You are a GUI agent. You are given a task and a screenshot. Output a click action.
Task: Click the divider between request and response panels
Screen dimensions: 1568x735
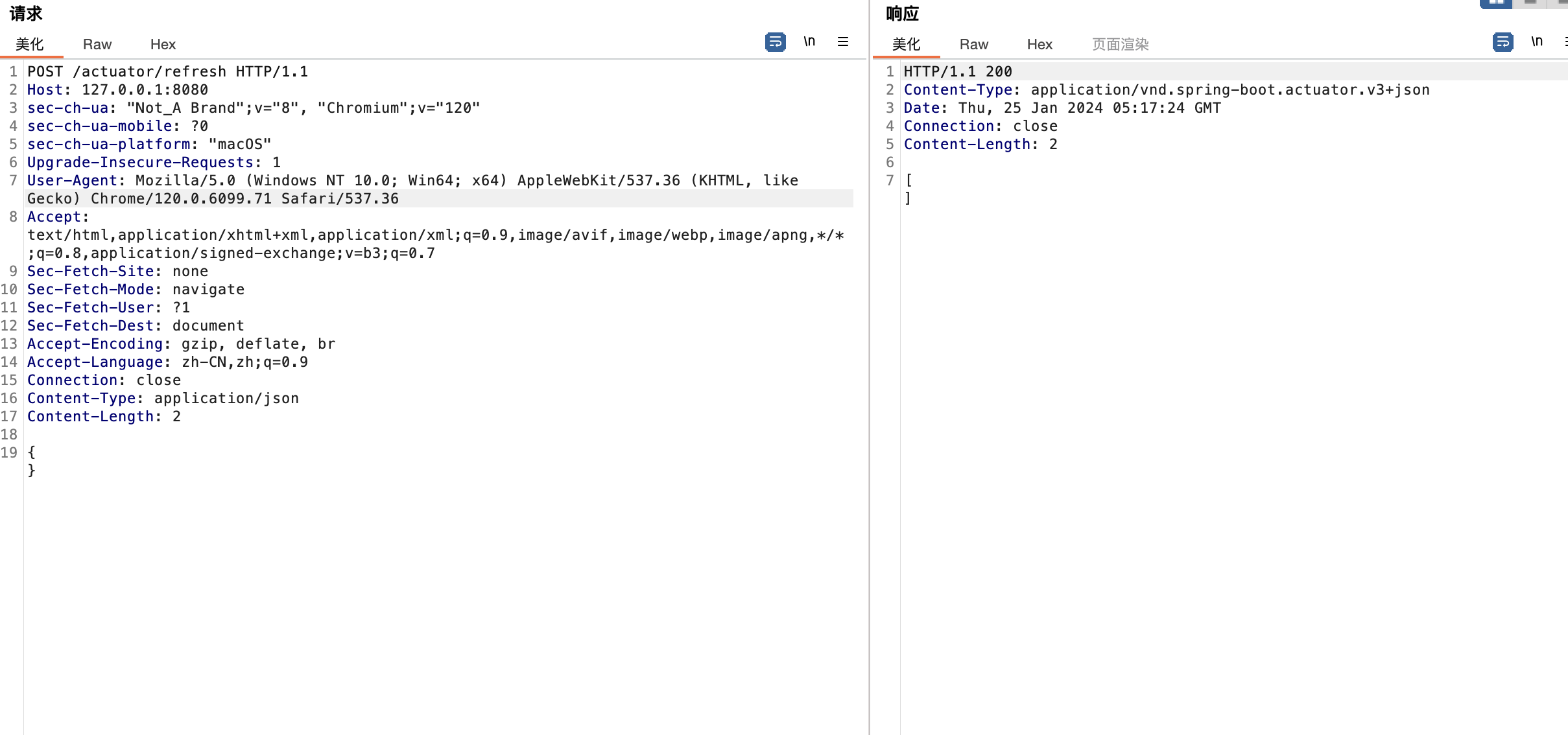[x=869, y=389]
